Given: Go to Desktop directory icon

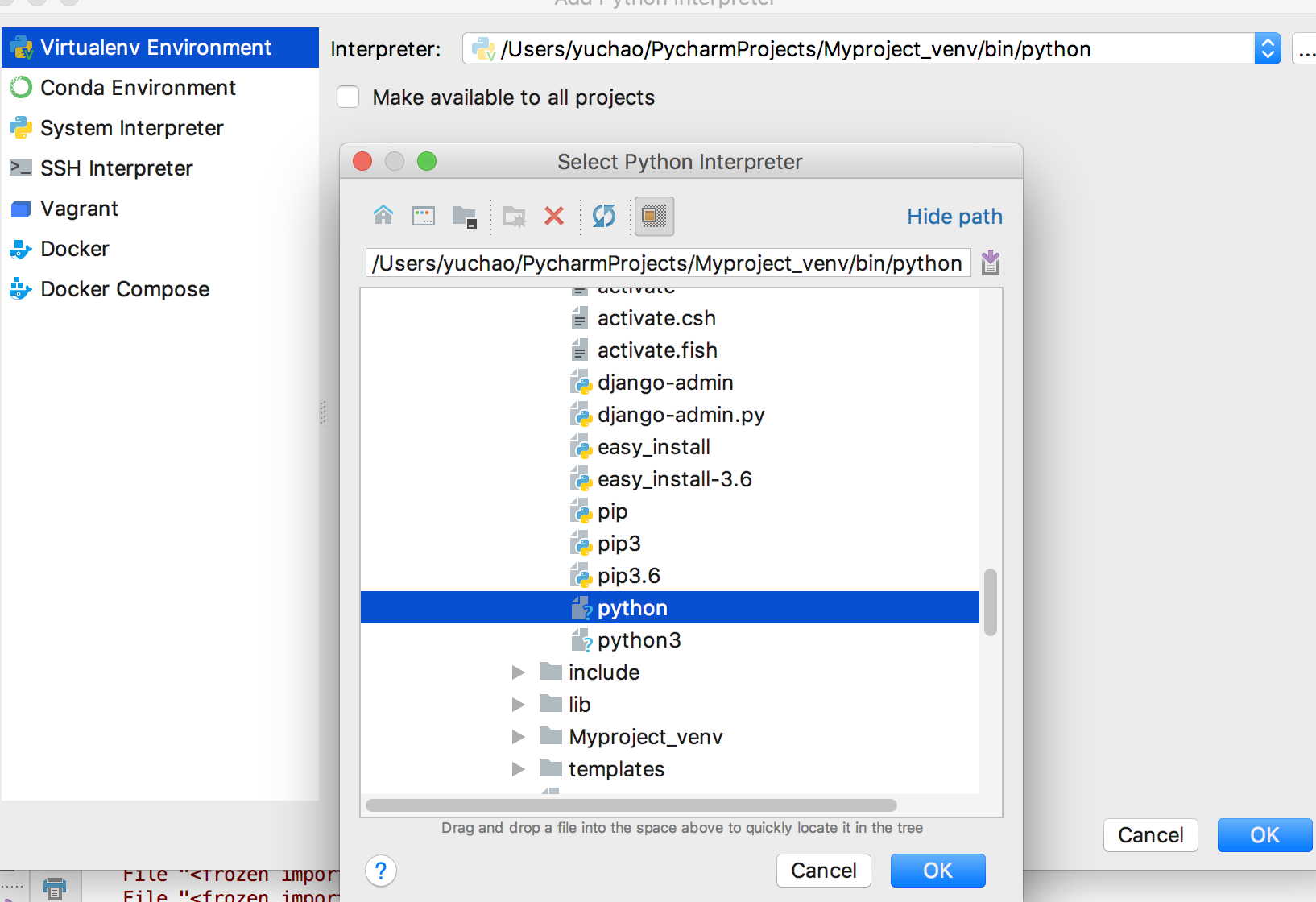Looking at the screenshot, I should click(x=424, y=216).
